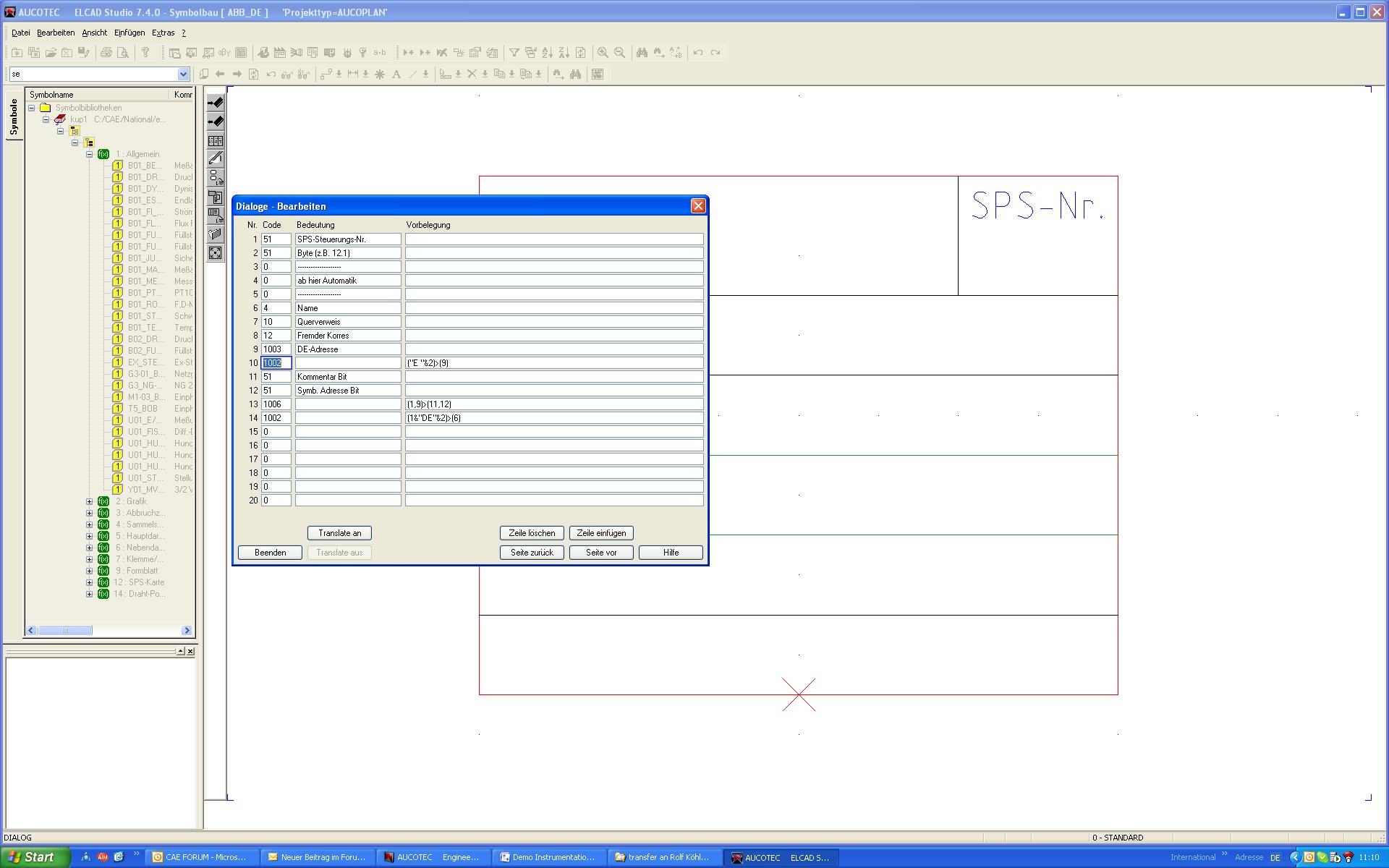Click the asterisk icon in second toolbar
Screen dimensions: 1389x868
click(x=379, y=74)
